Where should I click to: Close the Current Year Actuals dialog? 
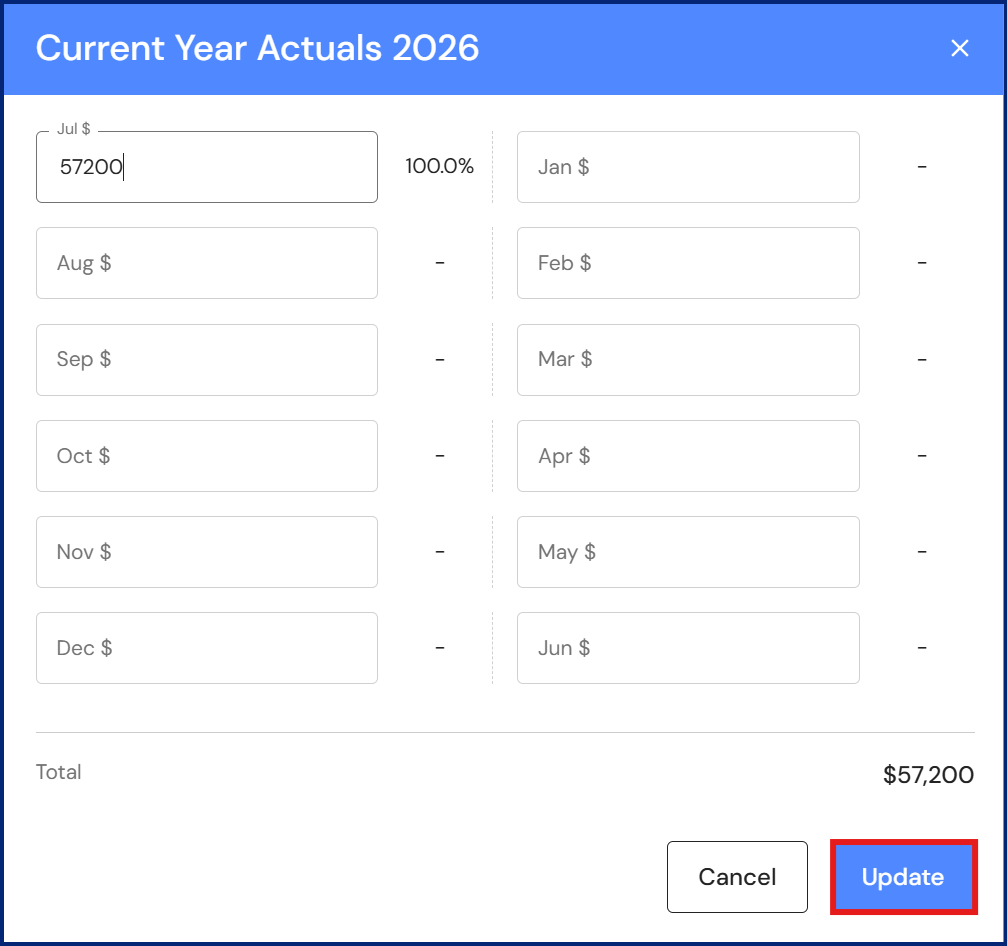tap(960, 48)
